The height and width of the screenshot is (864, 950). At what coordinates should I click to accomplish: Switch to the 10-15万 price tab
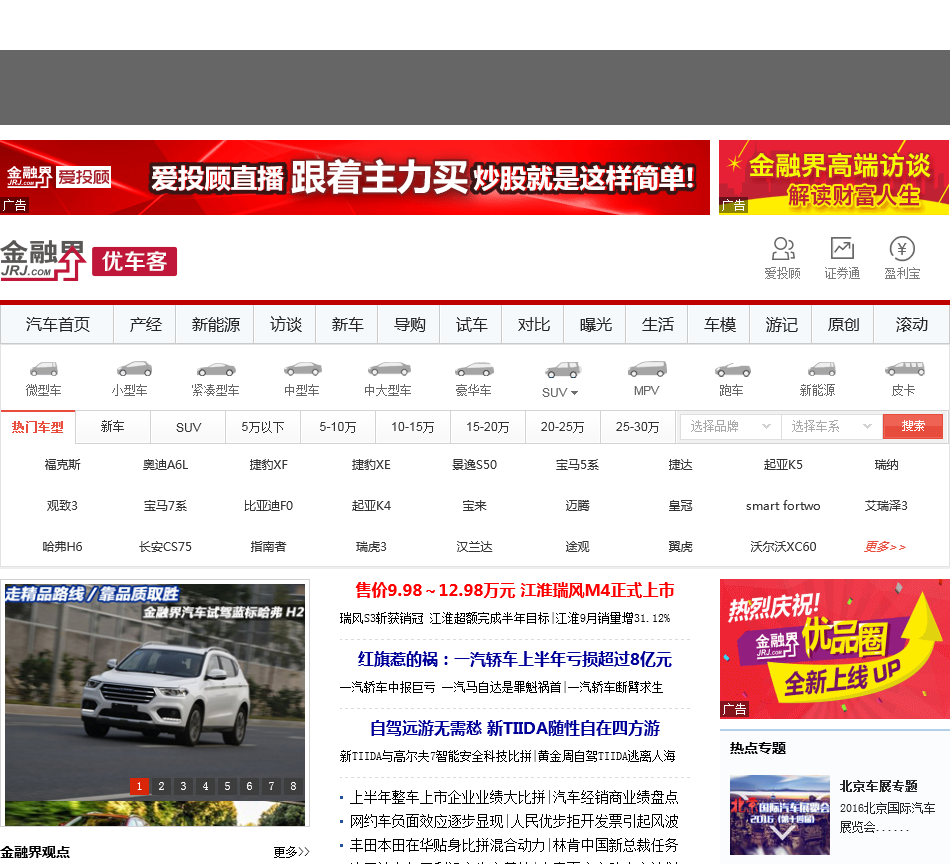click(x=413, y=427)
